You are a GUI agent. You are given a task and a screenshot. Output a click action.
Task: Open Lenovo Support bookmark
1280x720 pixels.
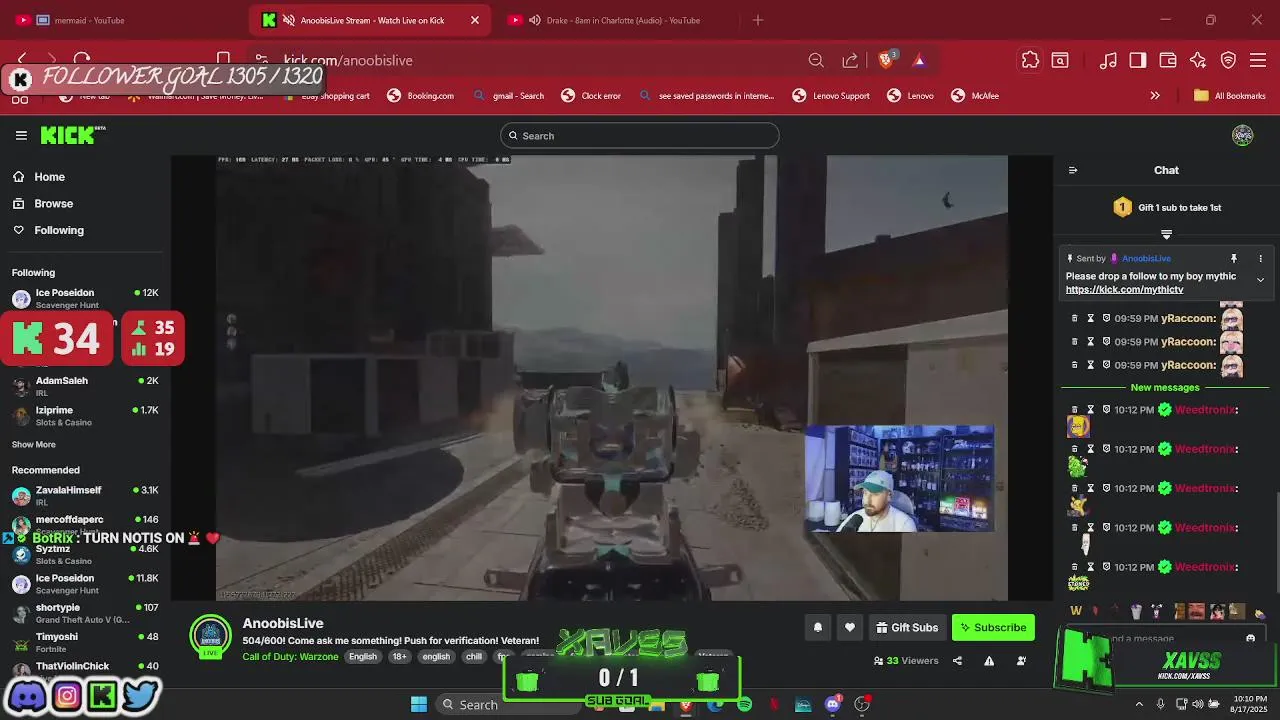[x=831, y=96]
